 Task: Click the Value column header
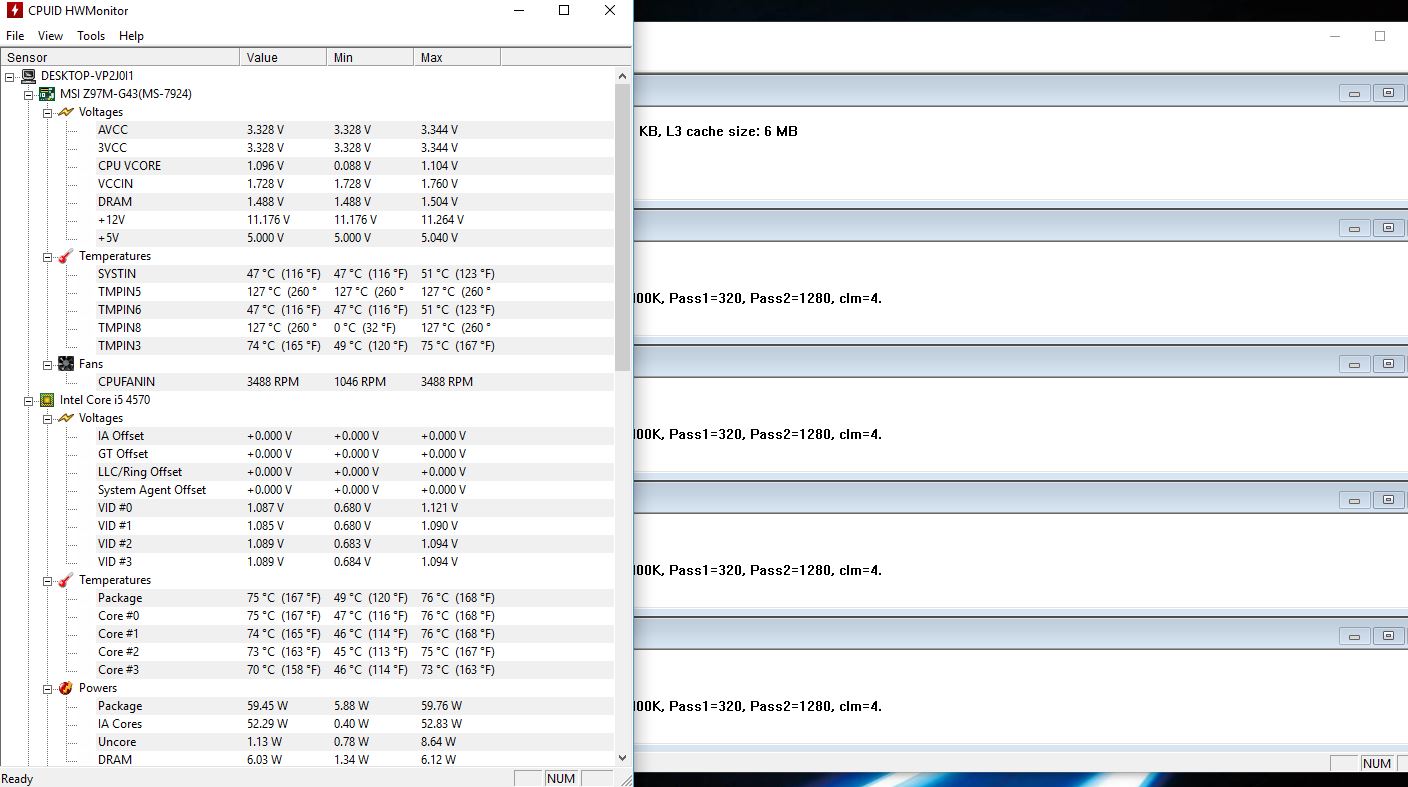283,58
